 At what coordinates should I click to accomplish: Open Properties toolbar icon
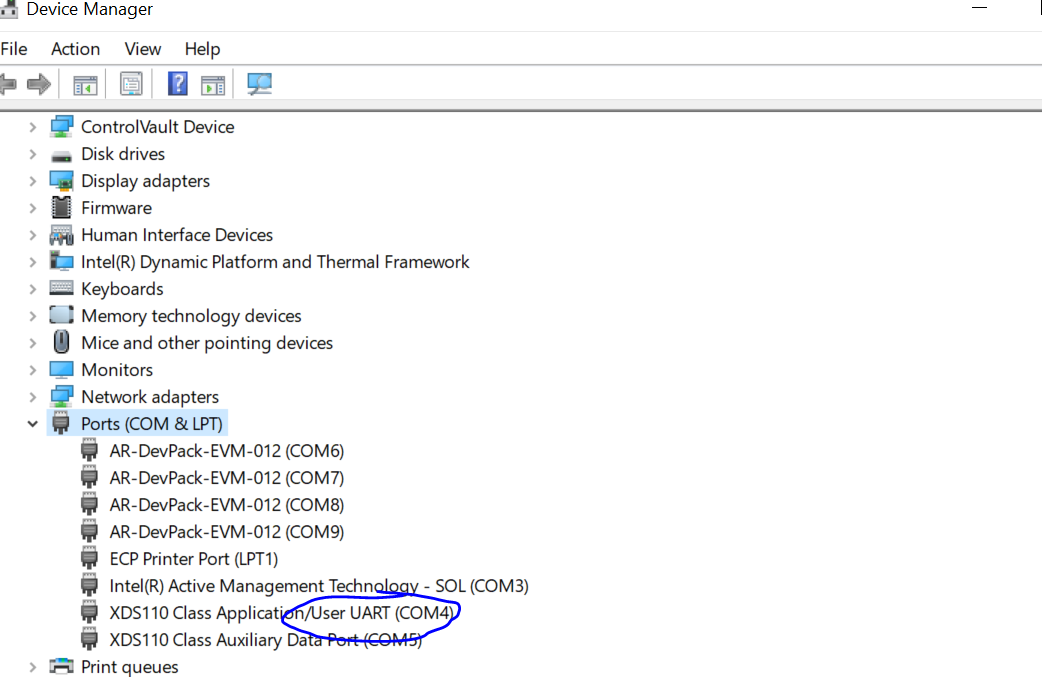point(131,84)
